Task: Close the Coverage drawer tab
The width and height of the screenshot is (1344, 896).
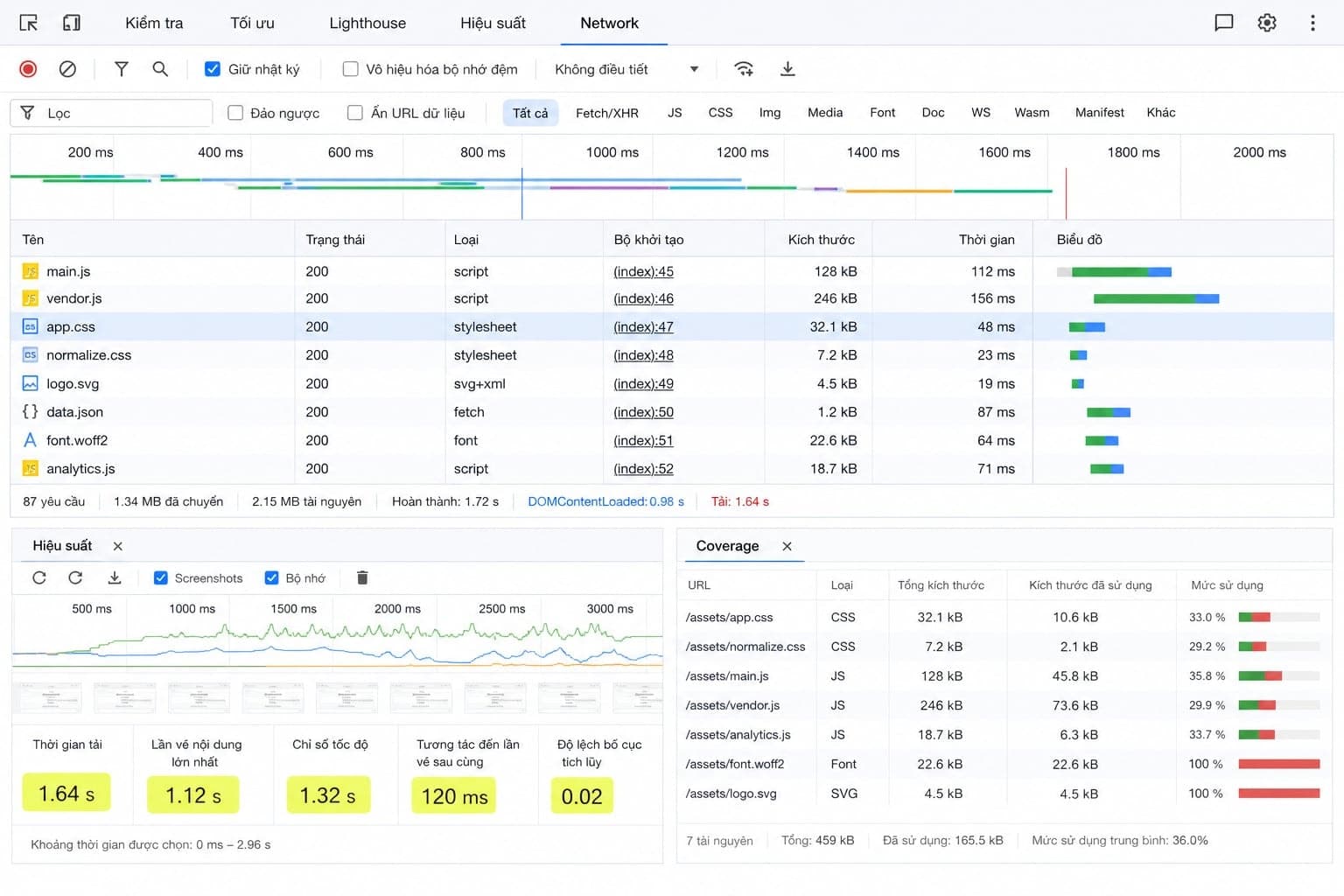Action: (x=787, y=546)
